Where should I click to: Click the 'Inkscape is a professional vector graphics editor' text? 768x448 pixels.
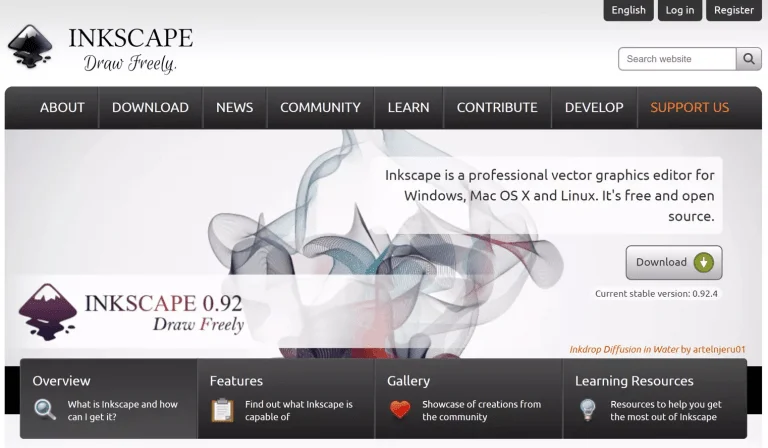[x=550, y=196]
